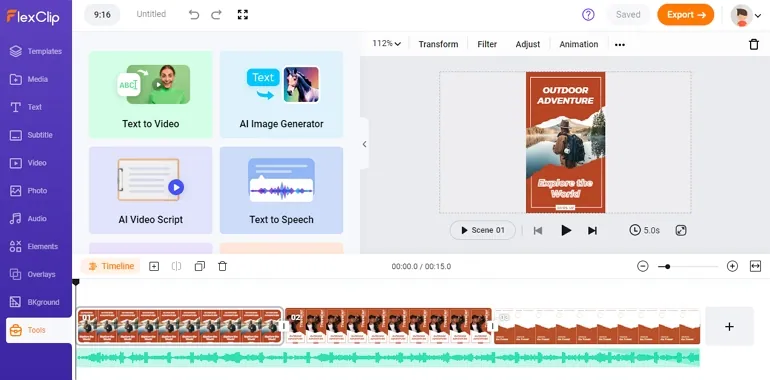Viewport: 770px width, 380px height.
Task: Click the canvas delete trash icon
Action: [x=753, y=45]
